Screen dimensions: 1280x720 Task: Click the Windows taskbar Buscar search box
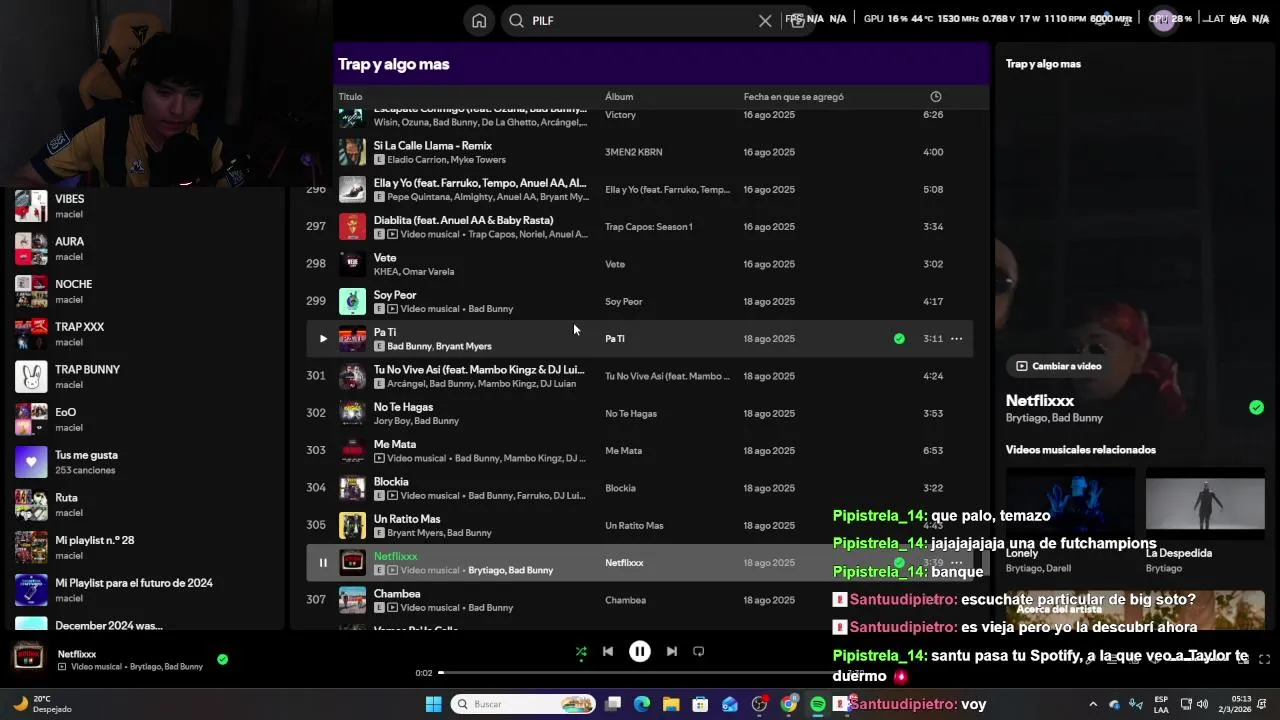pos(523,704)
